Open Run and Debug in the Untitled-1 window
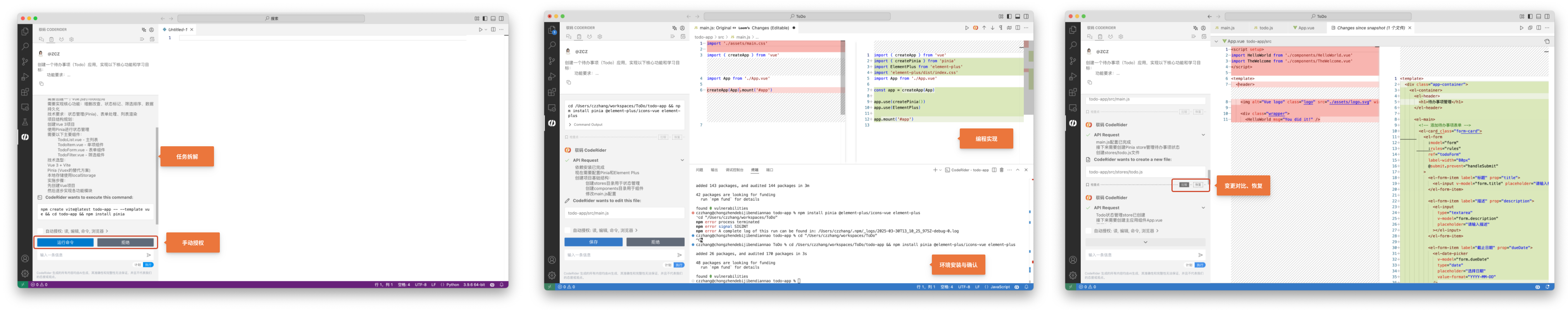This screenshot has height=310, width=1568. pos(25,77)
